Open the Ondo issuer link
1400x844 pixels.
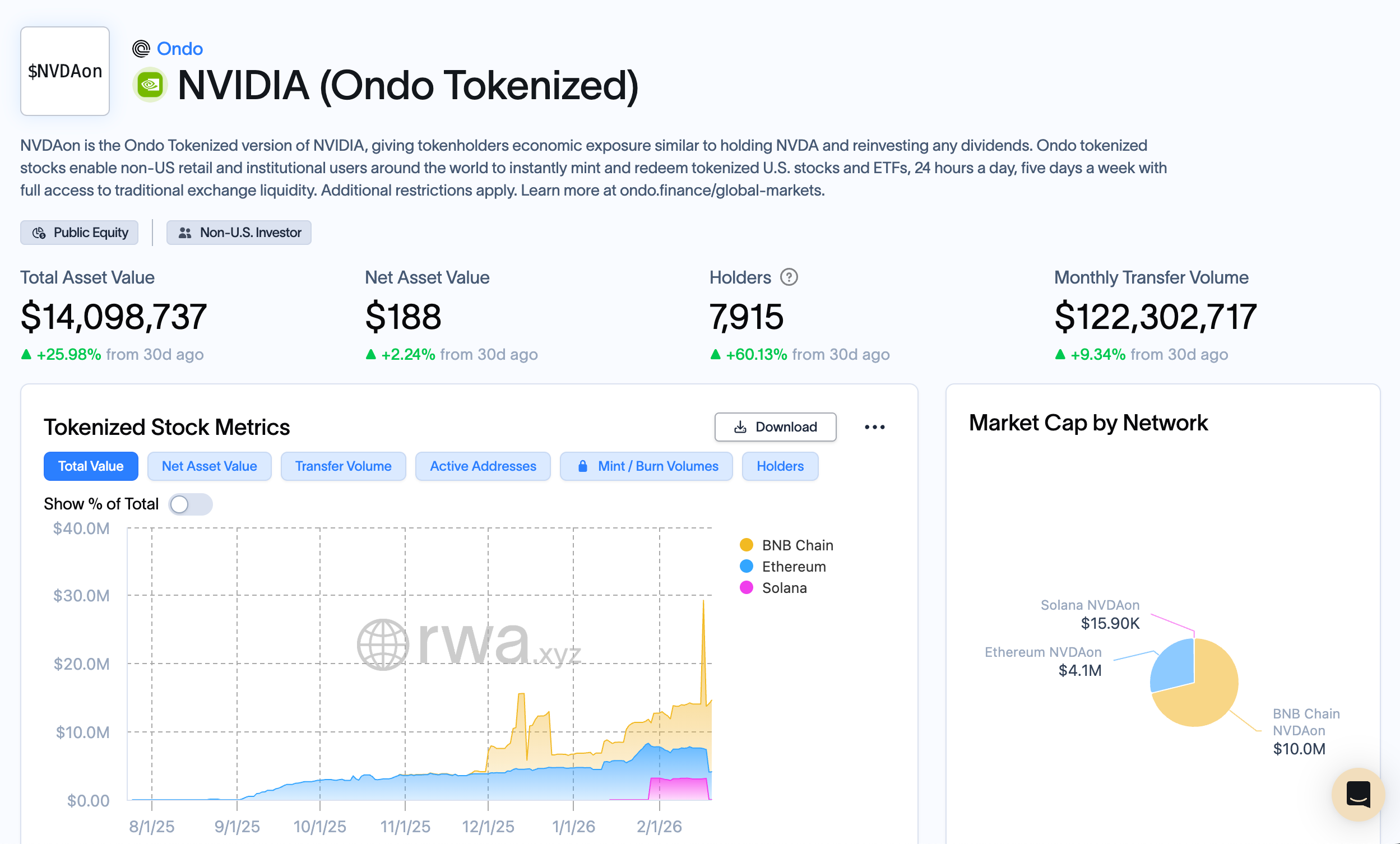pyautogui.click(x=179, y=49)
